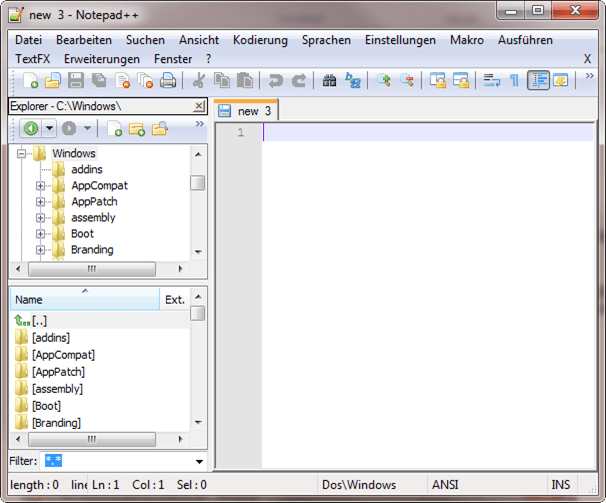Close the Explorer panel
The height and width of the screenshot is (503, 606).
199,106
